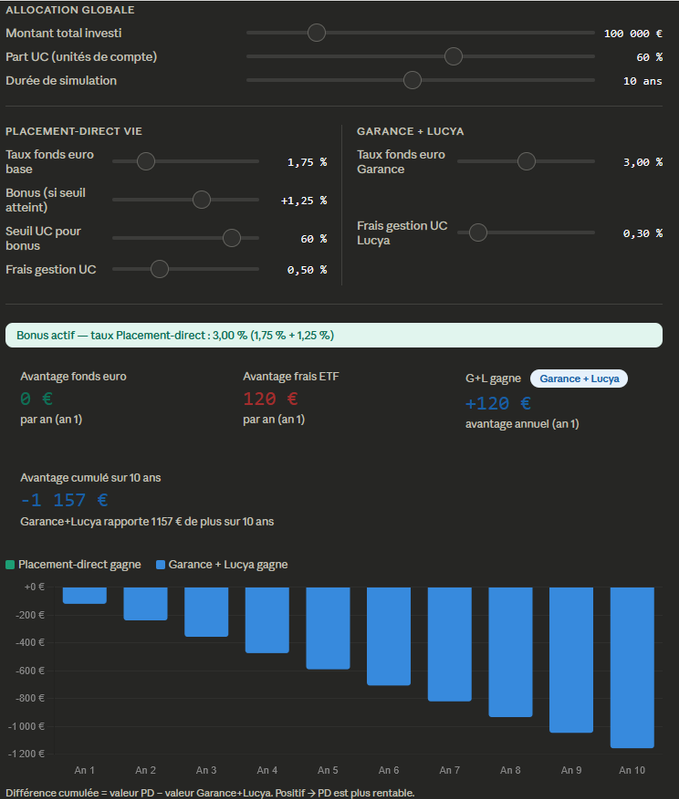Click the Avantage fonds euro label
The image size is (679, 799).
click(73, 376)
